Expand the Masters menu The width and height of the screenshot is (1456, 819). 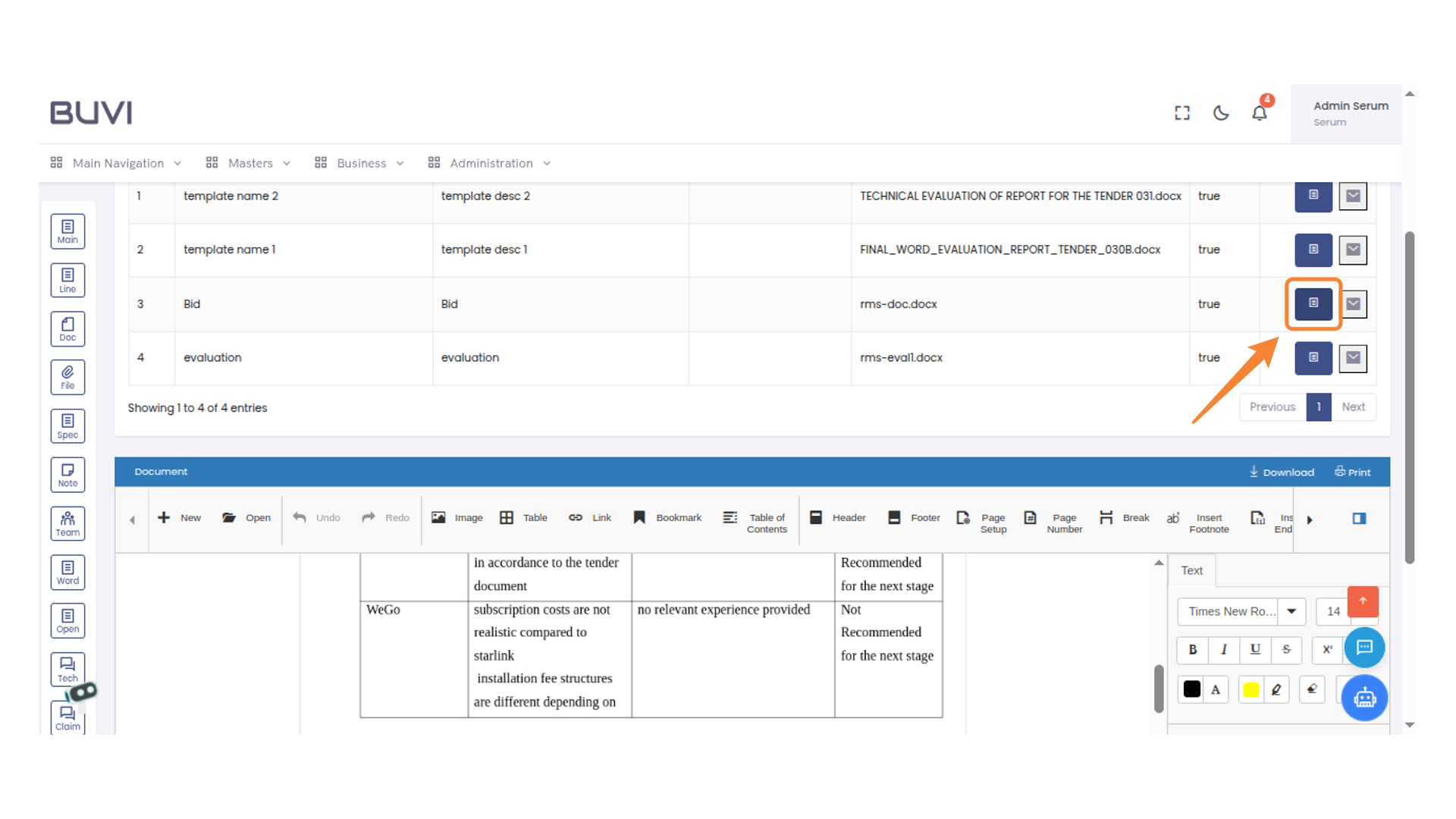(249, 163)
